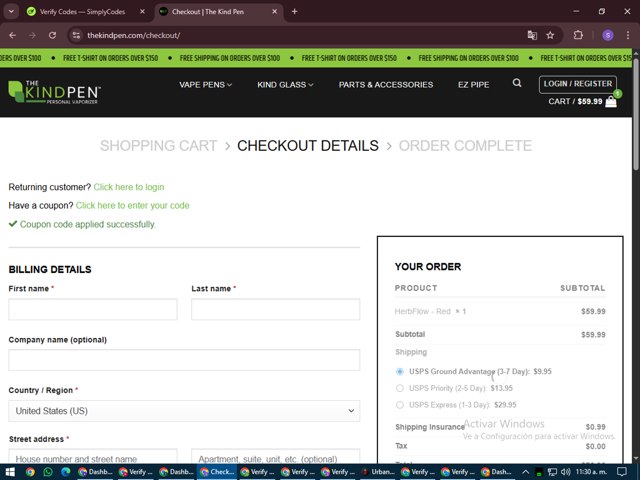Screen dimensions: 640x480
Task: Close the Verify Codes SimplyCodes tab
Action: pos(142,11)
